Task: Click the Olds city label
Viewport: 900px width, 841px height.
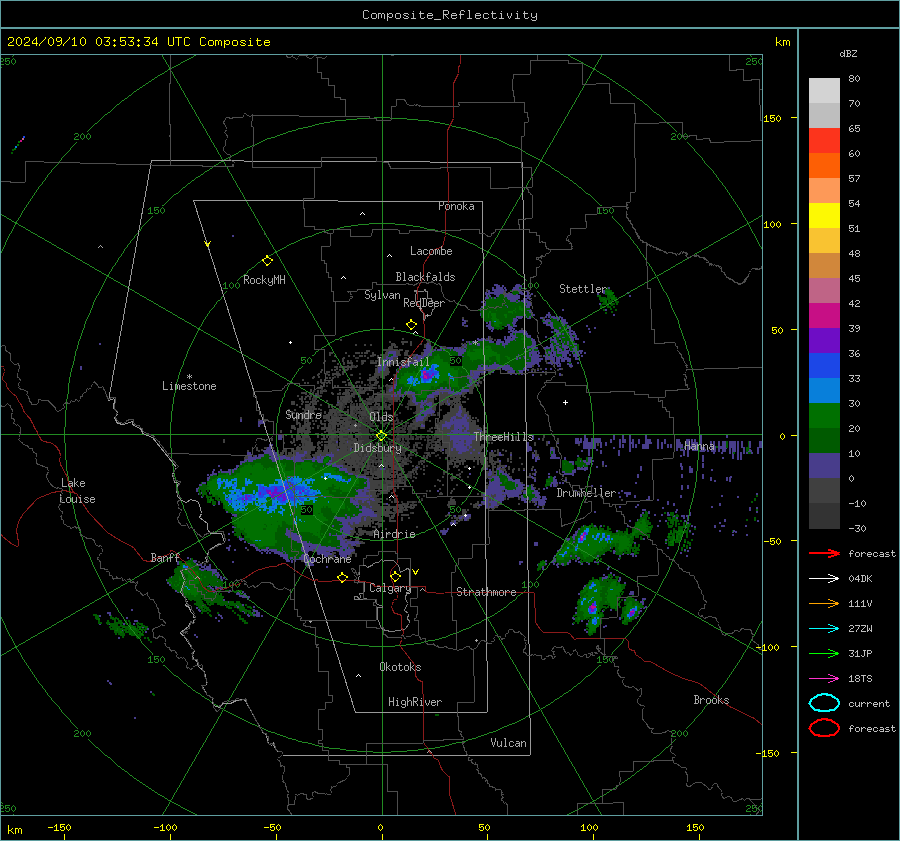Action: [x=381, y=416]
